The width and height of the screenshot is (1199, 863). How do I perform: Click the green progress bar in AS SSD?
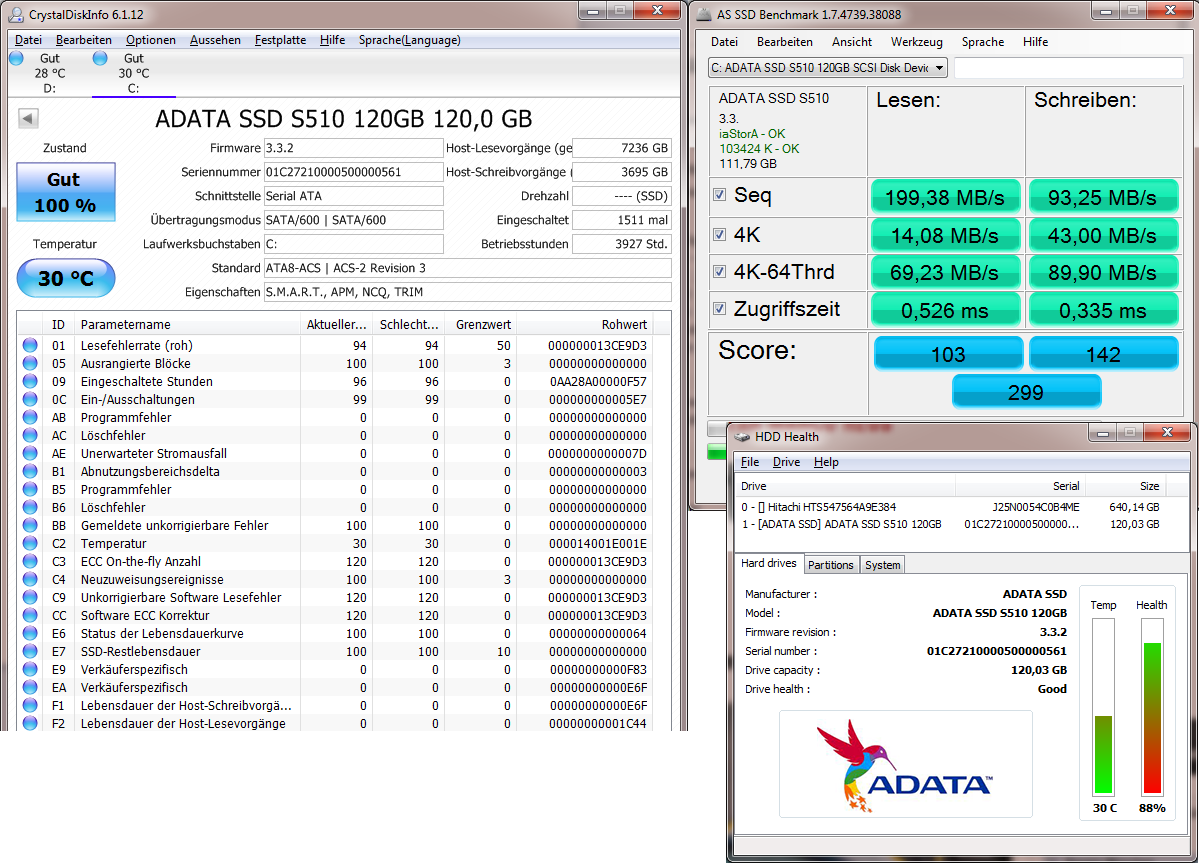tap(717, 452)
